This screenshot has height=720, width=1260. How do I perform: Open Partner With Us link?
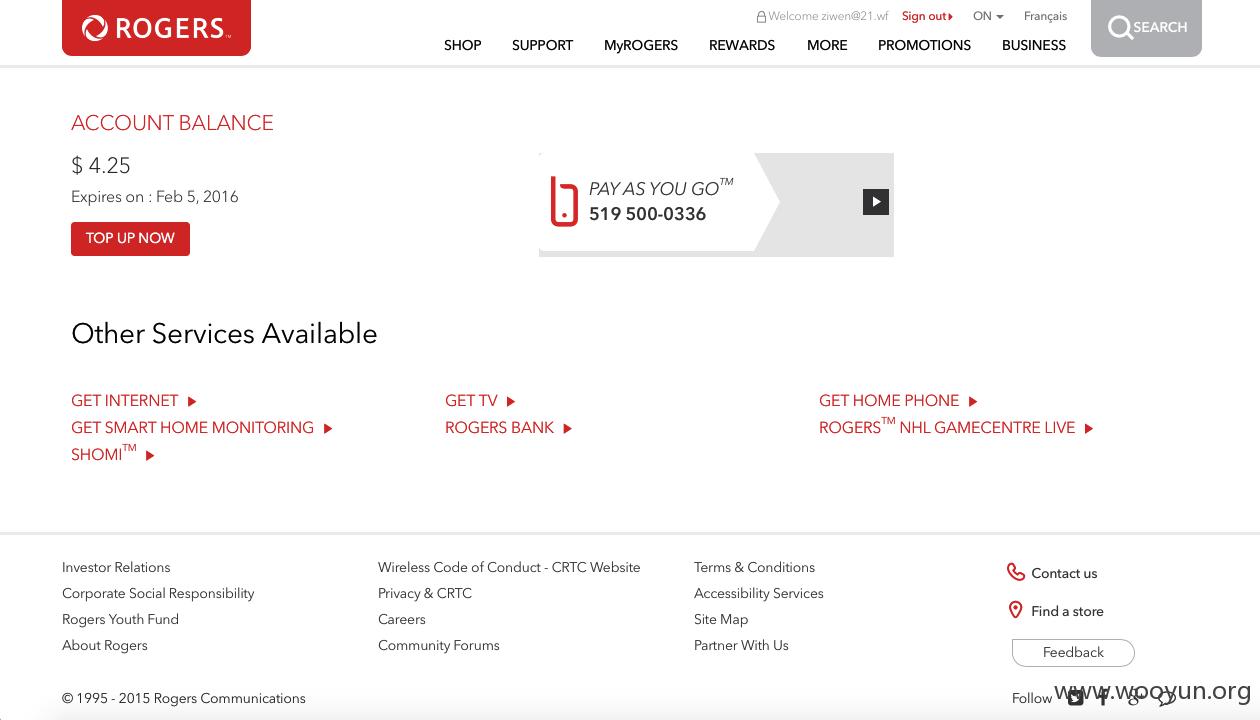[x=741, y=645]
